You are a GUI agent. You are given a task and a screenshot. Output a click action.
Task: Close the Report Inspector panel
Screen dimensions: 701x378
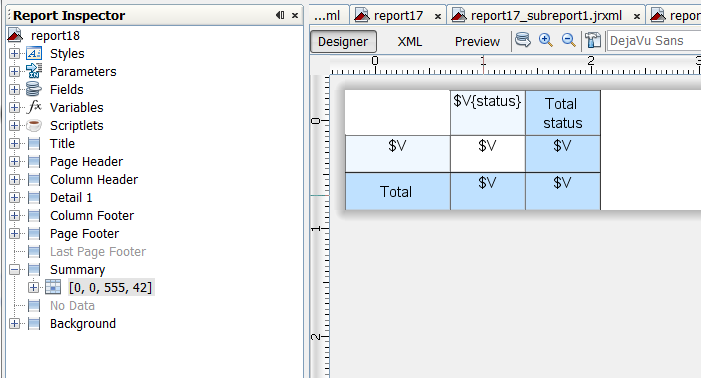click(x=295, y=15)
